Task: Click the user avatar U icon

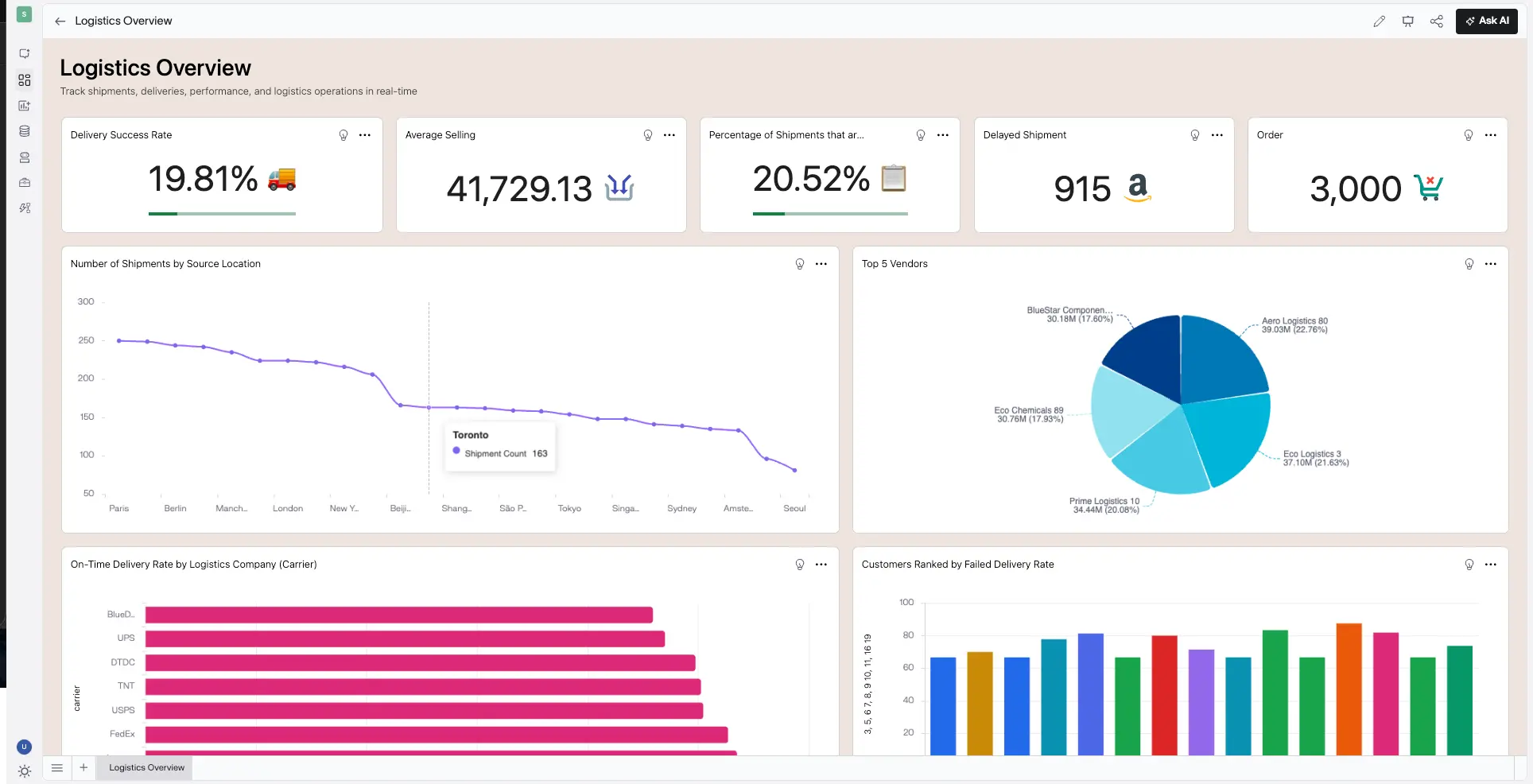Action: pos(24,747)
